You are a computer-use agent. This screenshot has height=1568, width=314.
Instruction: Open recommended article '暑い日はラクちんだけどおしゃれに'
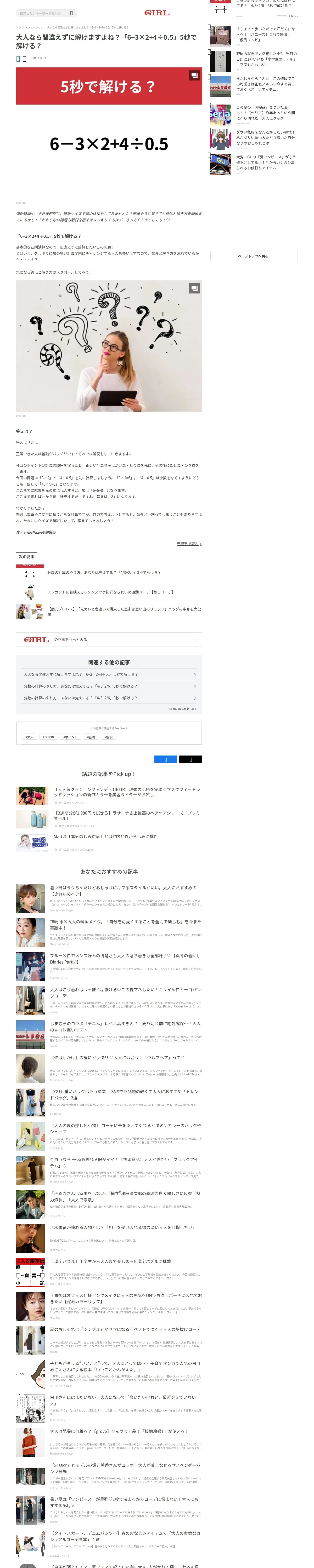coord(123,891)
